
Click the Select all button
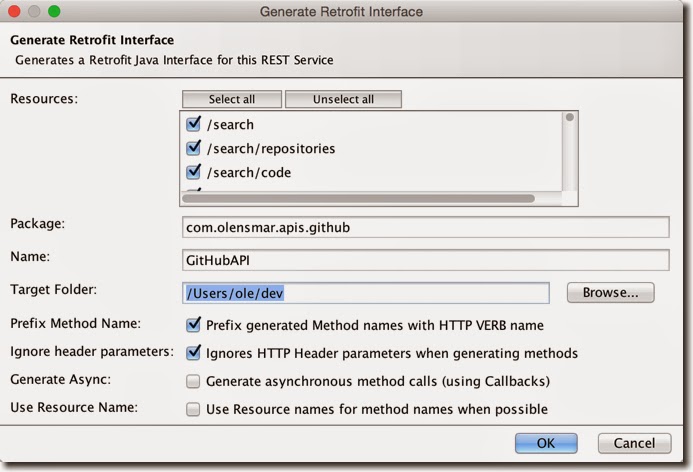pos(232,99)
